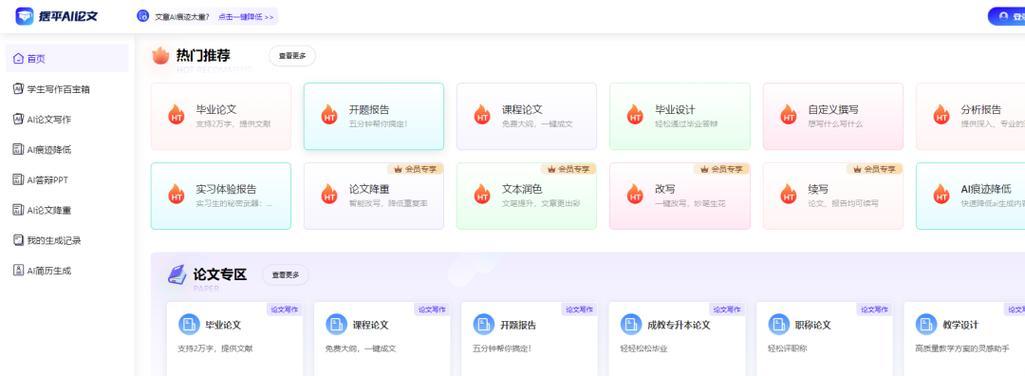The image size is (1025, 376).
Task: Click the 摆平AI论文 logo icon
Action: point(25,16)
